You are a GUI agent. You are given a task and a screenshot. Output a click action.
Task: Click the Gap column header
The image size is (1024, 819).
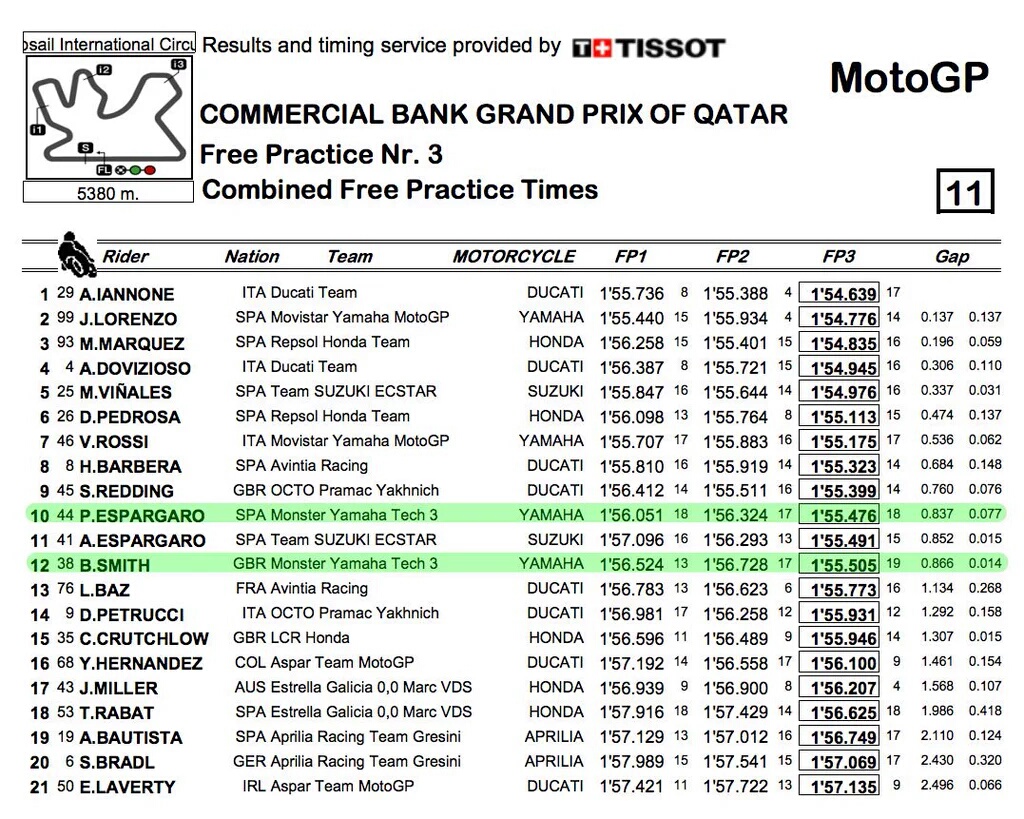[x=951, y=257]
